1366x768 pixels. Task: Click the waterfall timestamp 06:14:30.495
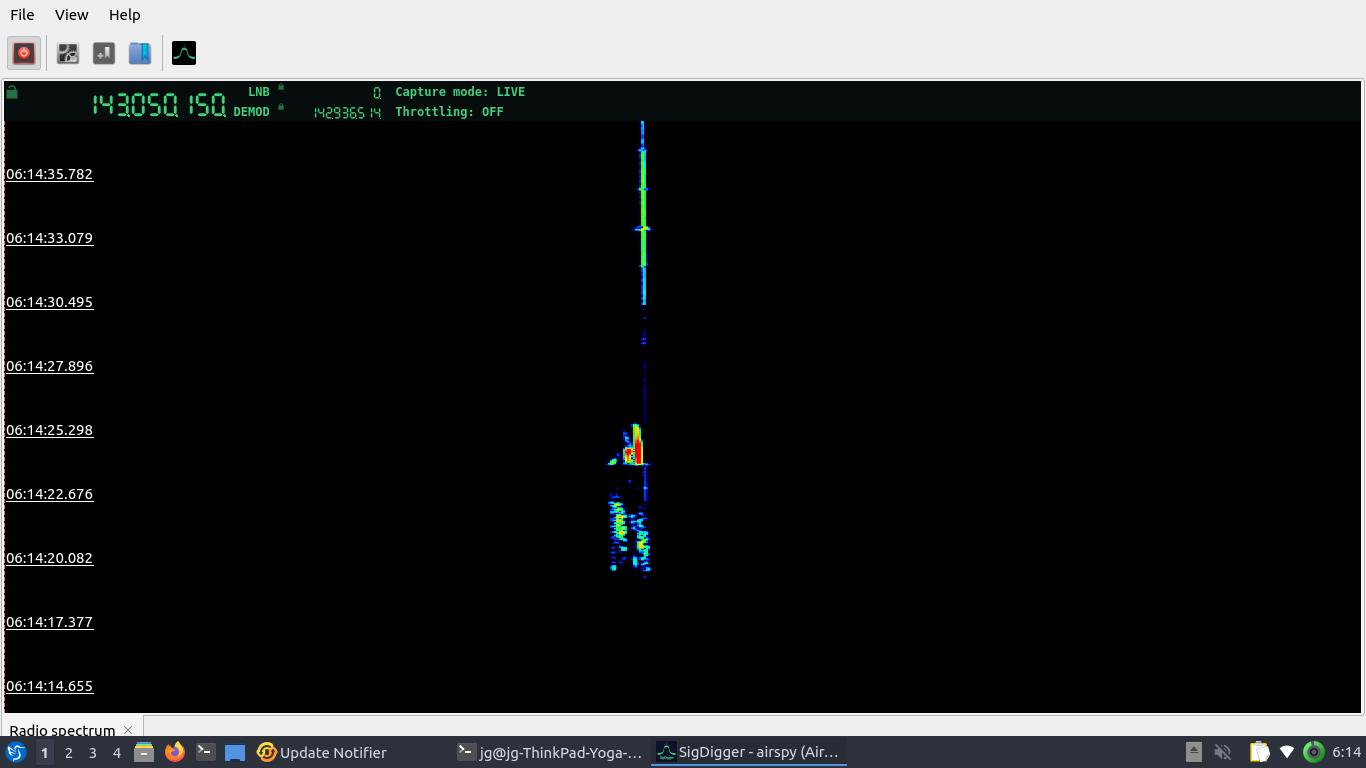point(49,302)
